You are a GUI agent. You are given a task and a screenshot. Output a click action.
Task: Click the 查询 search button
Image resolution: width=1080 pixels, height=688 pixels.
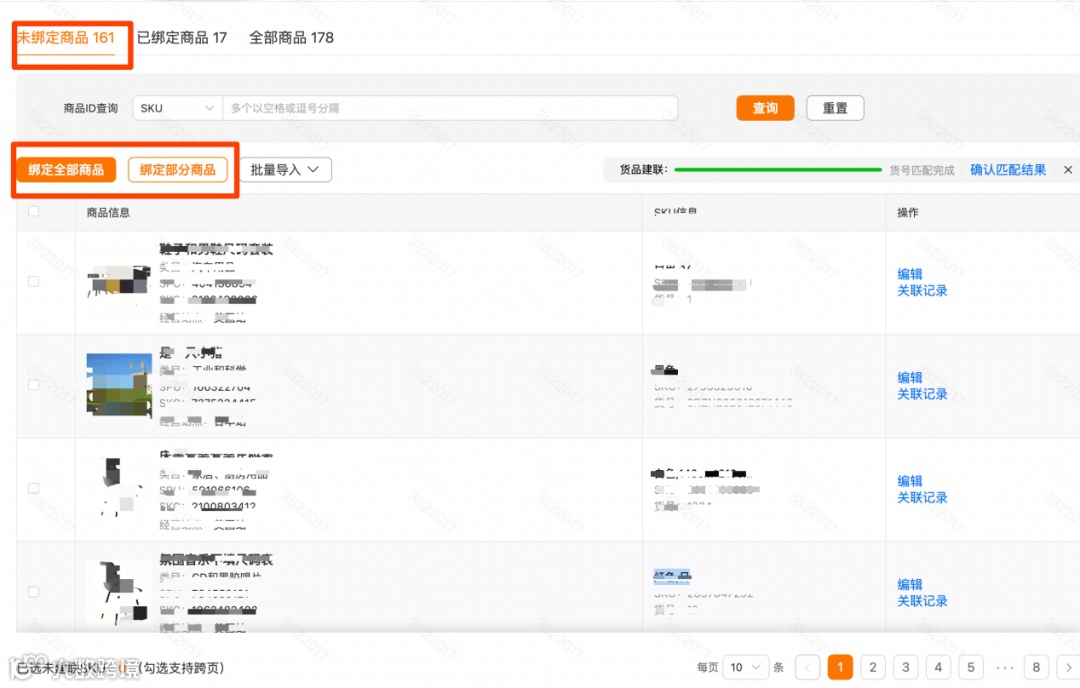[x=765, y=108]
